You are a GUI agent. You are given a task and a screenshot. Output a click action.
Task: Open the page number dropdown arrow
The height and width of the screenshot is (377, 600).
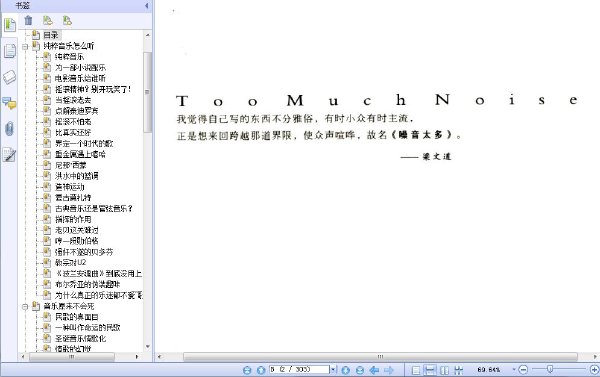click(333, 370)
